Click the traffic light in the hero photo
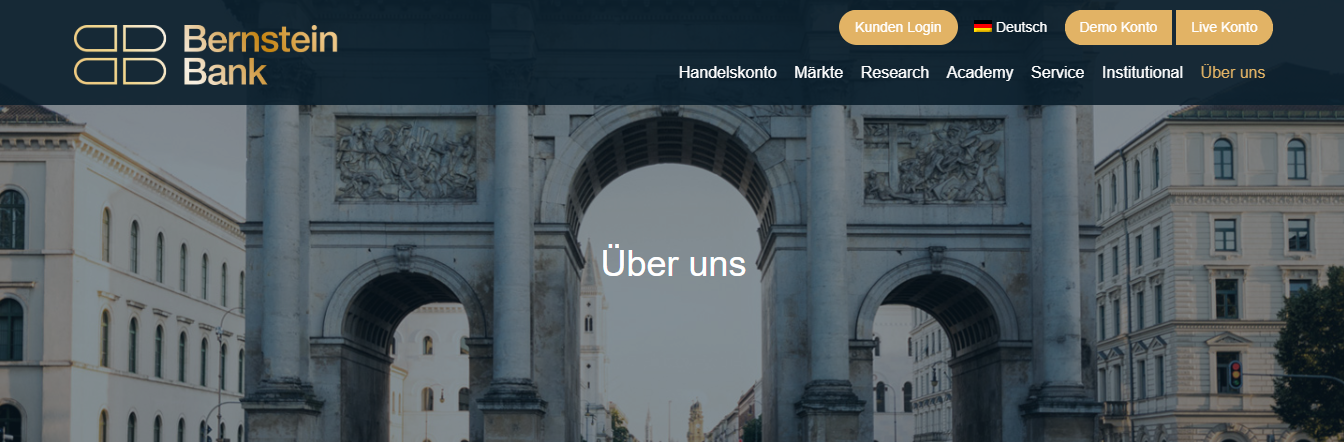 [1236, 375]
